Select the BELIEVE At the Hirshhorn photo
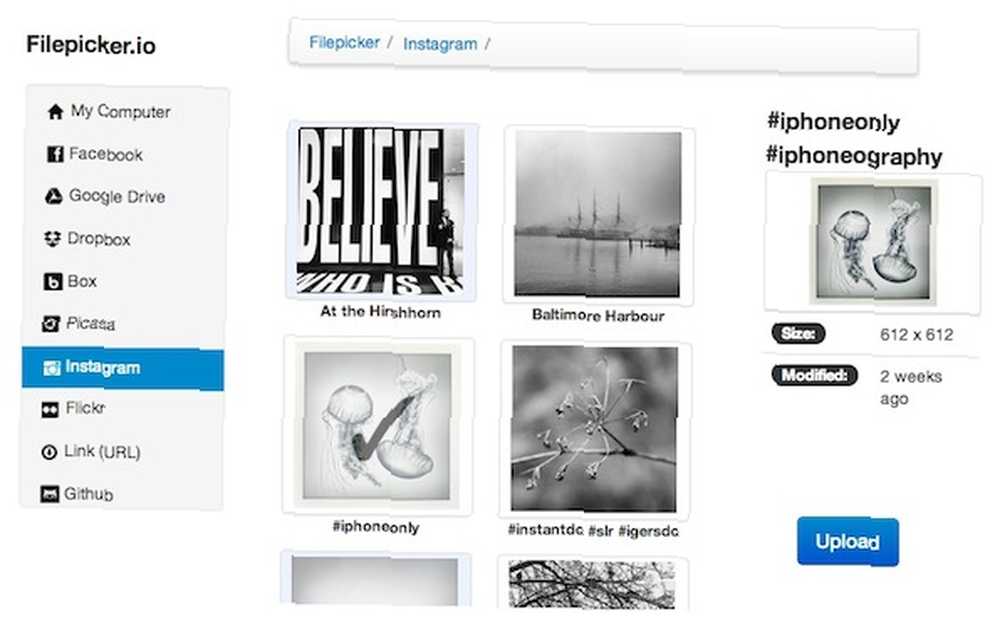 point(381,210)
